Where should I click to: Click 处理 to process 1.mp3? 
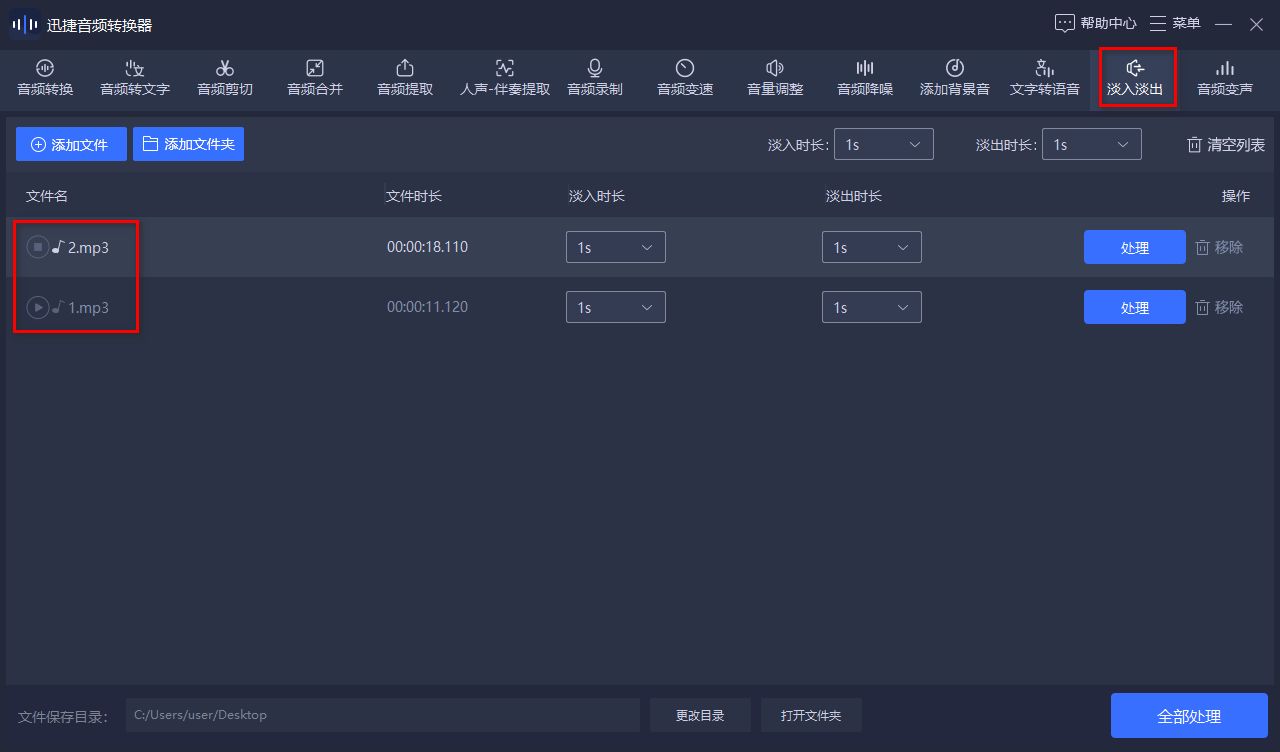(x=1135, y=308)
